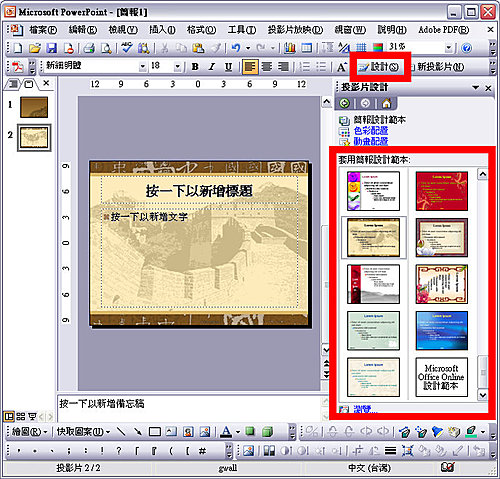This screenshot has width=500, height=479.
Task: Select the Line drawing tool
Action: pos(121,432)
